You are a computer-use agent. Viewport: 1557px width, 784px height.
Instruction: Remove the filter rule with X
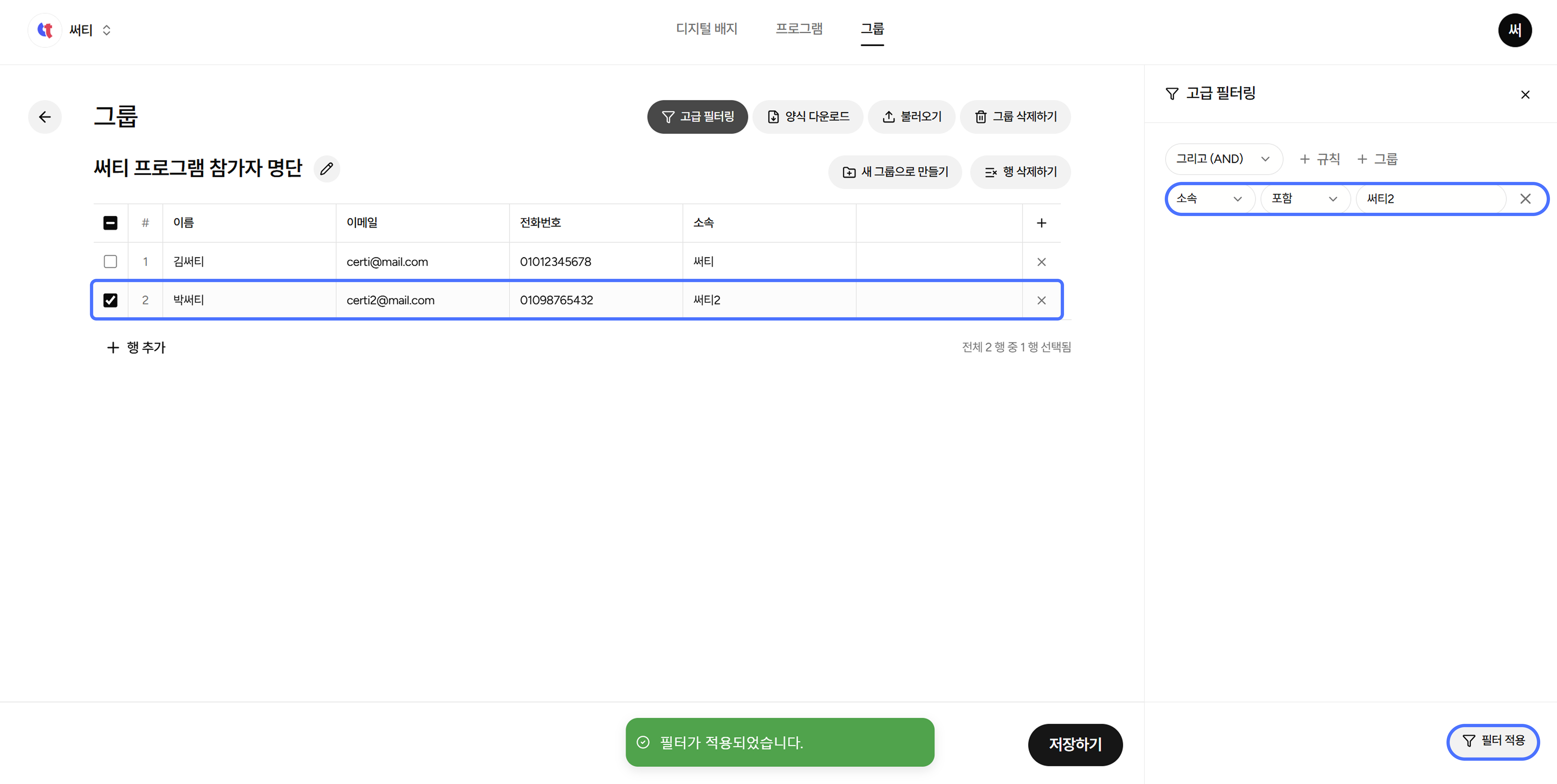(1525, 199)
